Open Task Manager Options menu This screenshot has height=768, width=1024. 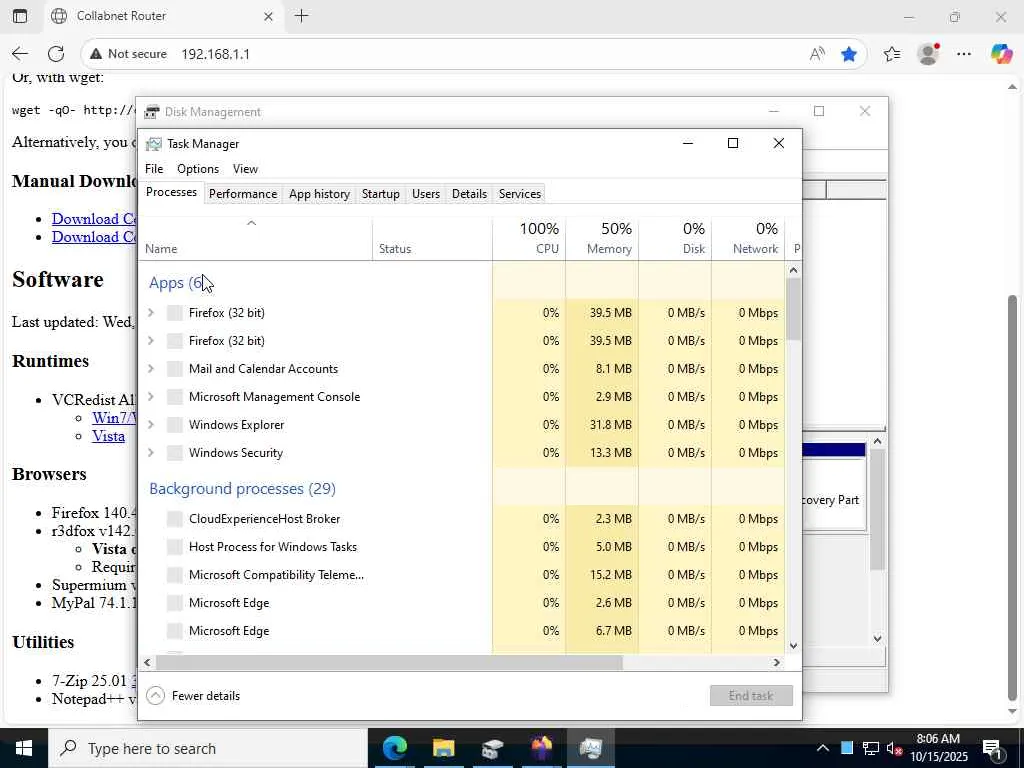pyautogui.click(x=198, y=169)
